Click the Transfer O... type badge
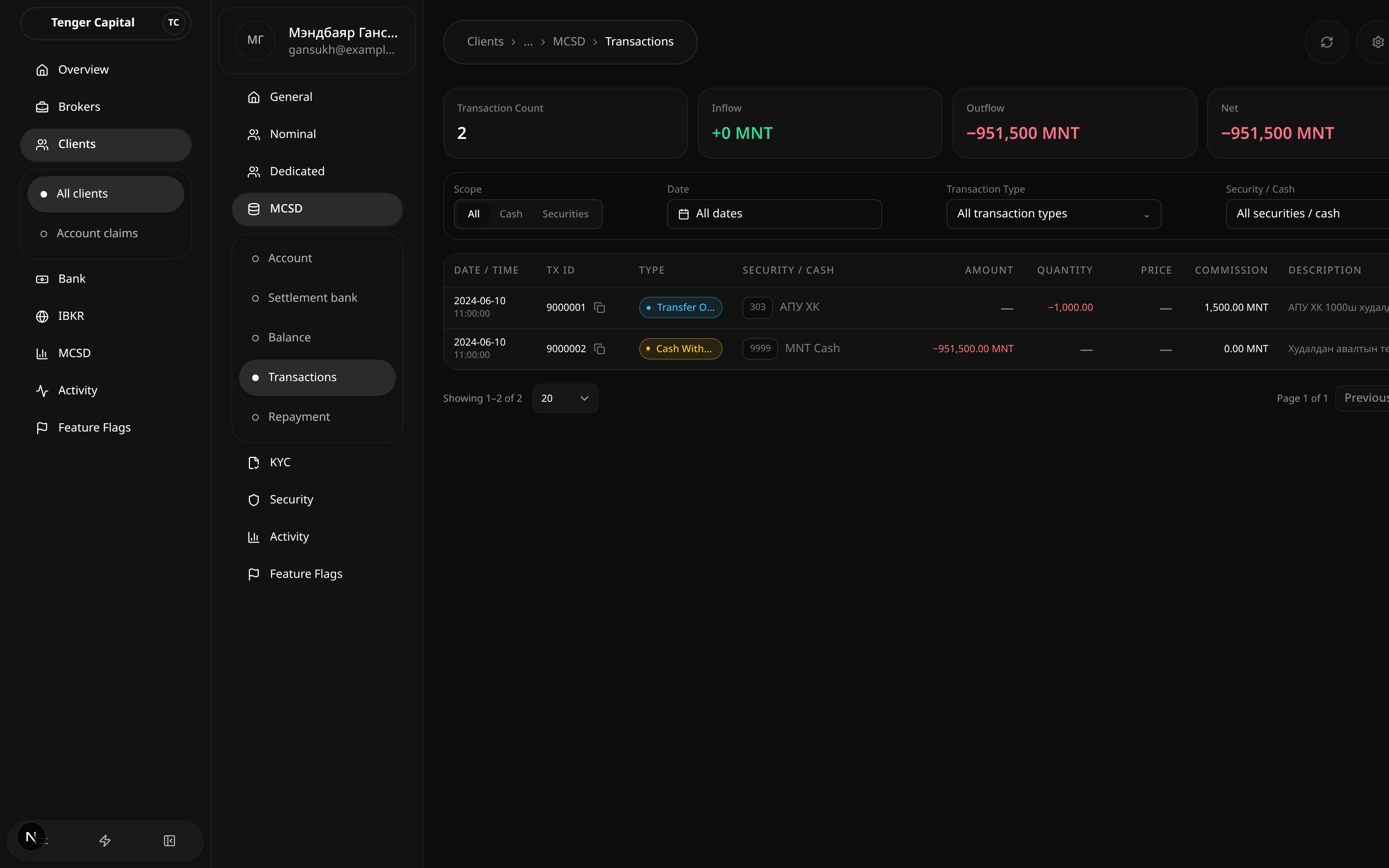 tap(681, 308)
